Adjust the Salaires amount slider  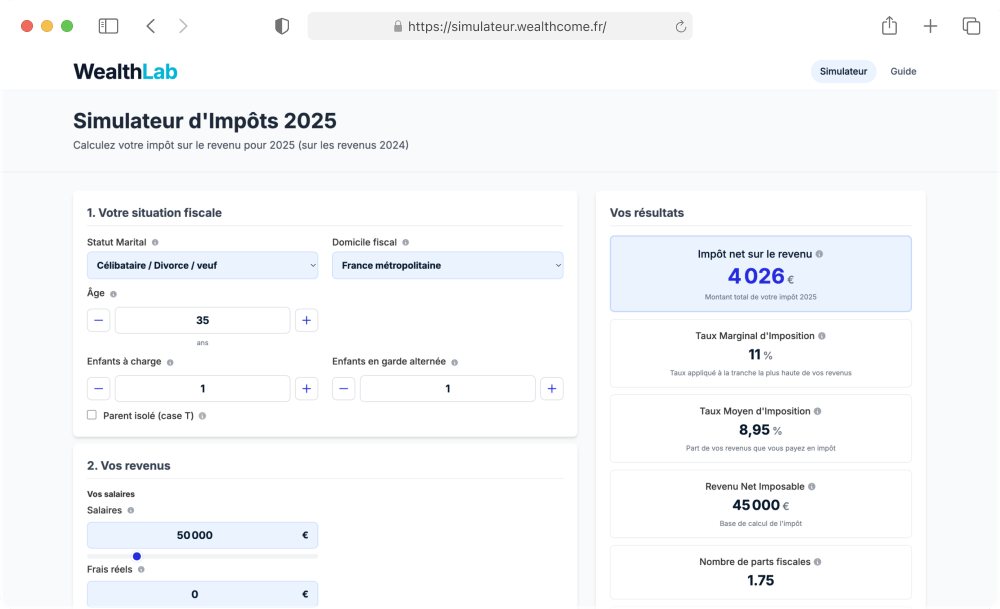pos(136,556)
